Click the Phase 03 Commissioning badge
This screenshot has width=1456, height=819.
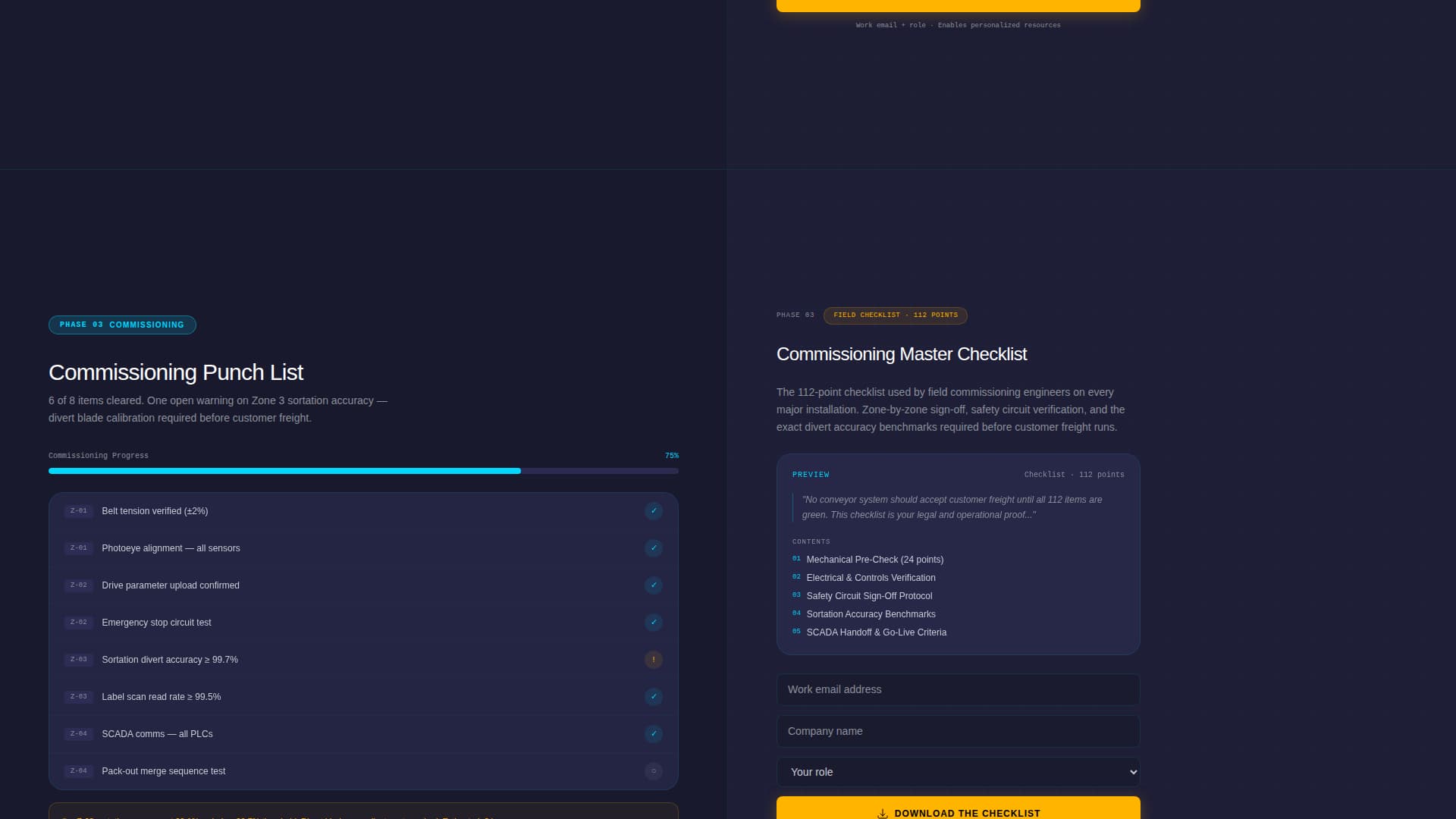coord(122,325)
